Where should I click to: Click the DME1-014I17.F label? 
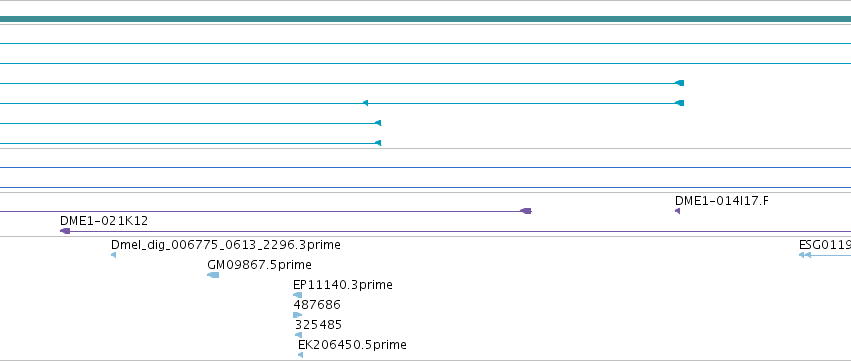pyautogui.click(x=721, y=201)
